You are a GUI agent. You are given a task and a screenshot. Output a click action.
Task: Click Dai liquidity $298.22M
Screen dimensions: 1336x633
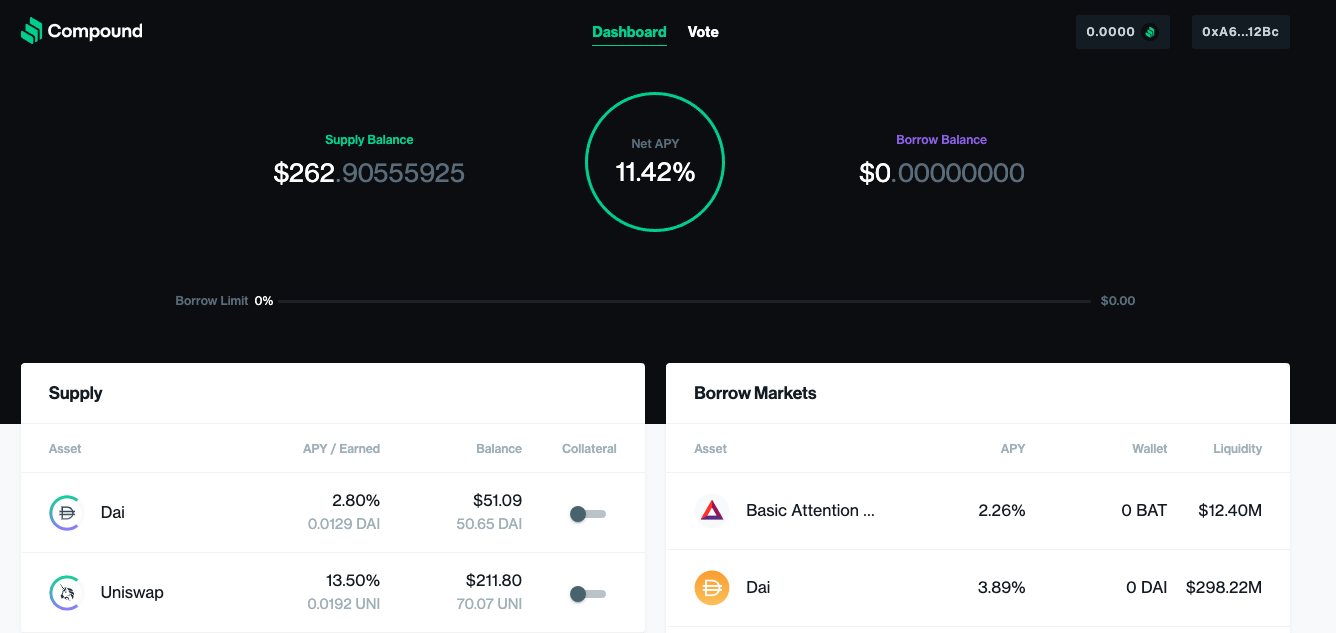1224,587
